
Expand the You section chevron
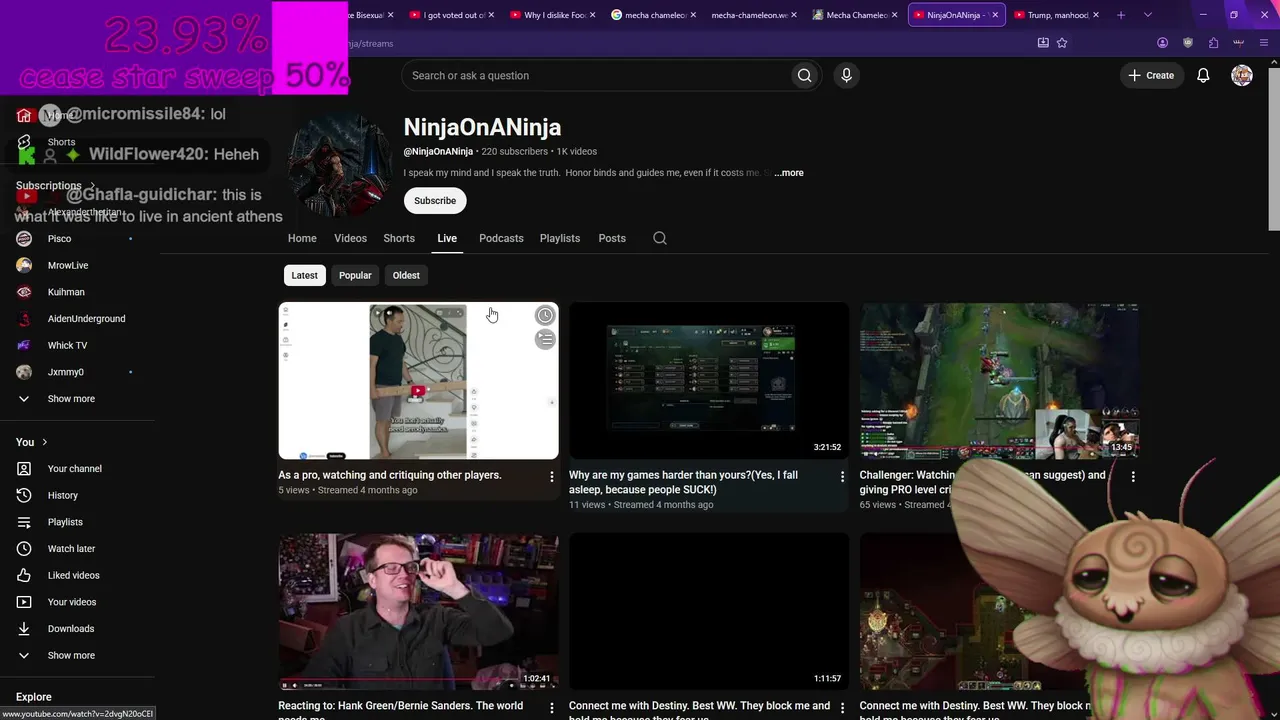click(x=44, y=442)
